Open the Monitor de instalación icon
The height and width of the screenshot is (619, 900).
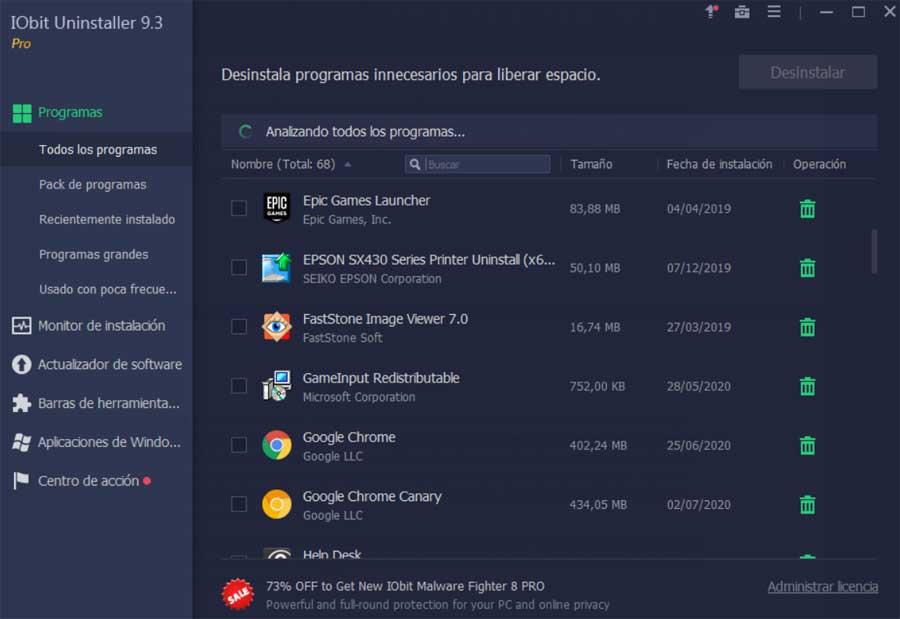(x=21, y=326)
